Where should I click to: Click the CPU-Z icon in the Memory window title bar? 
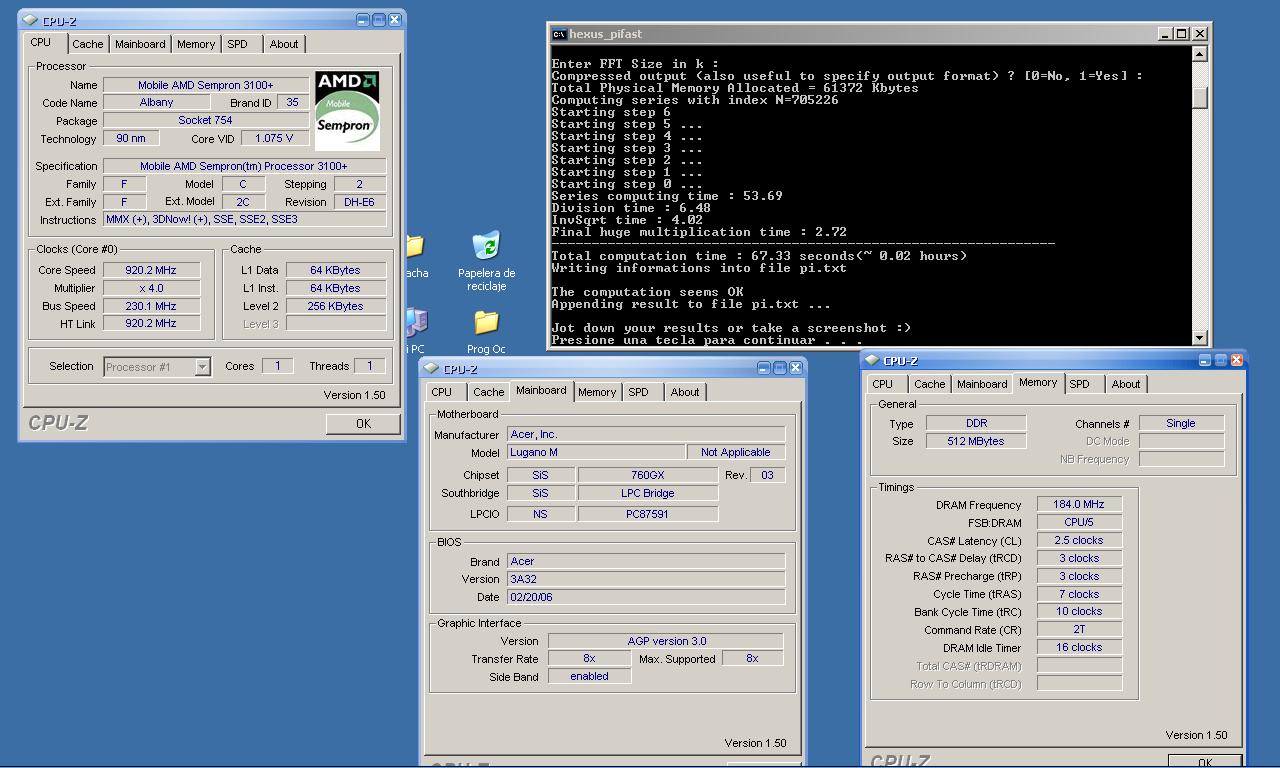pos(872,360)
